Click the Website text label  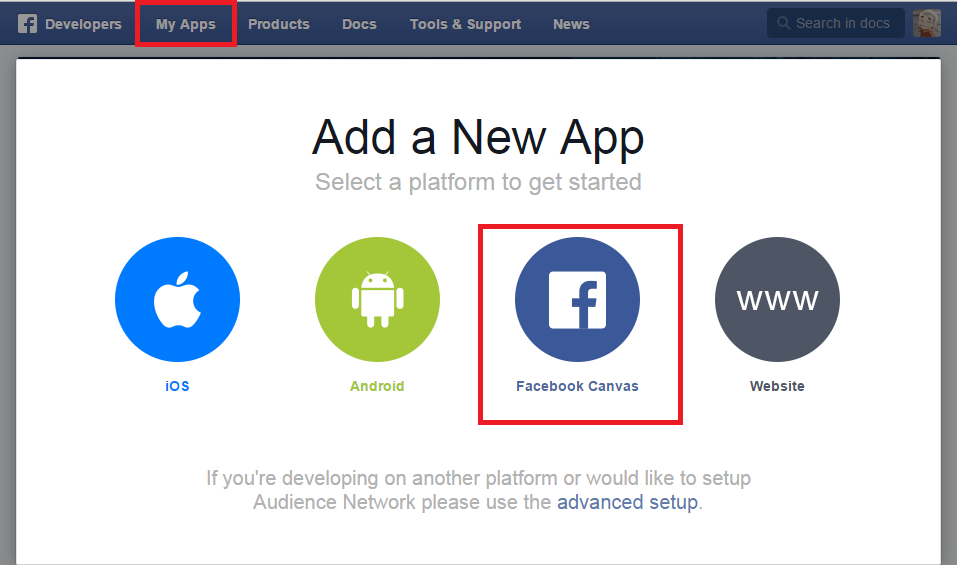click(777, 386)
